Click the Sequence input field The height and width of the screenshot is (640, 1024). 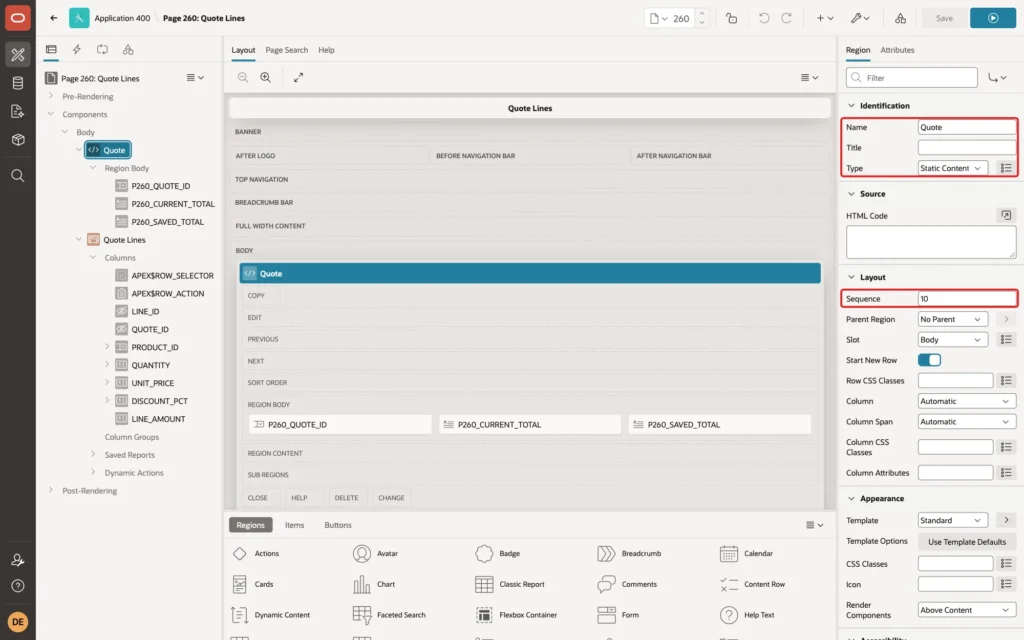pos(967,298)
